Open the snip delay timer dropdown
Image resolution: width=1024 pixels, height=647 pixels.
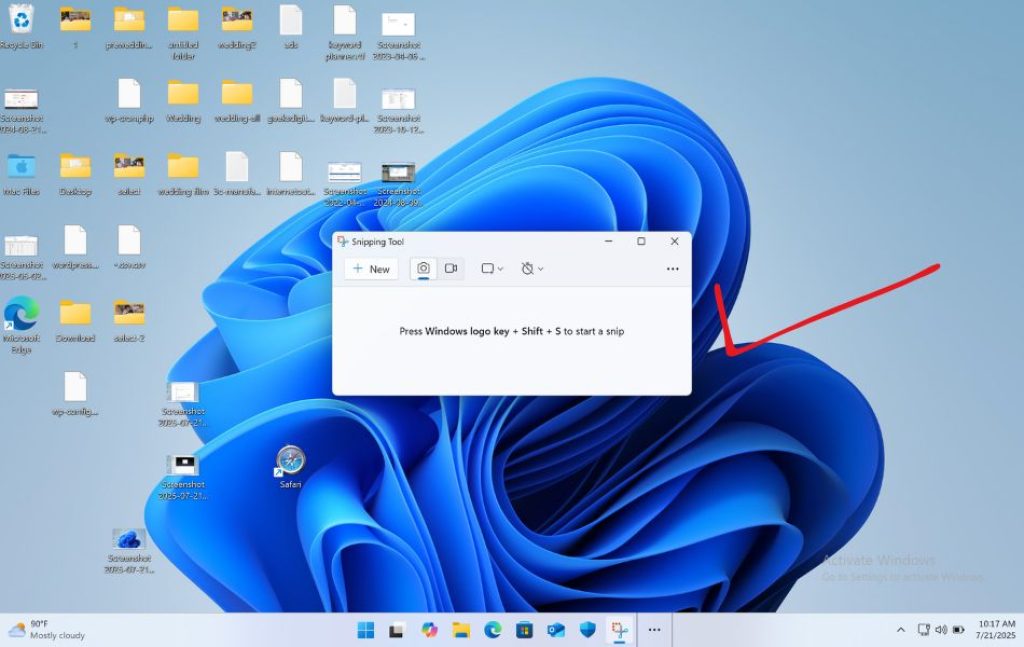[x=531, y=269]
